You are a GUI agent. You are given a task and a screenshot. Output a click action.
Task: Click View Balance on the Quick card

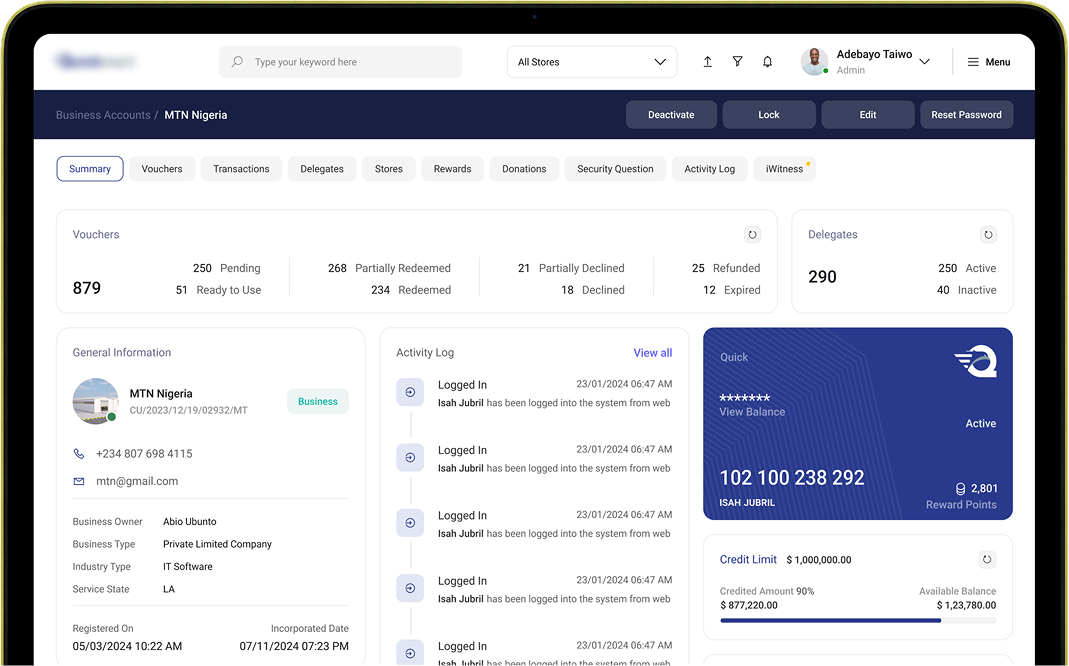point(753,412)
